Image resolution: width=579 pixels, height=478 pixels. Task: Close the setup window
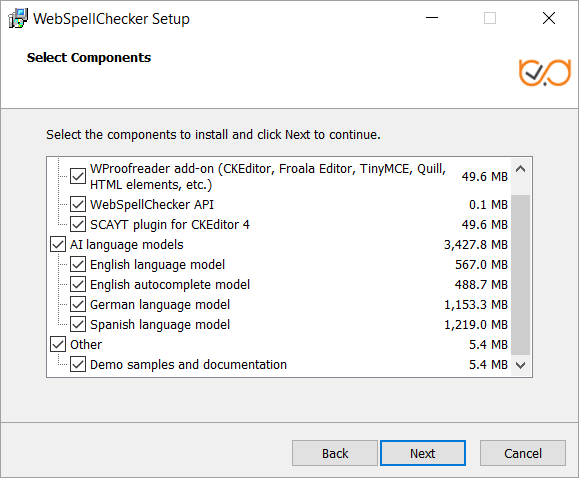pyautogui.click(x=549, y=18)
